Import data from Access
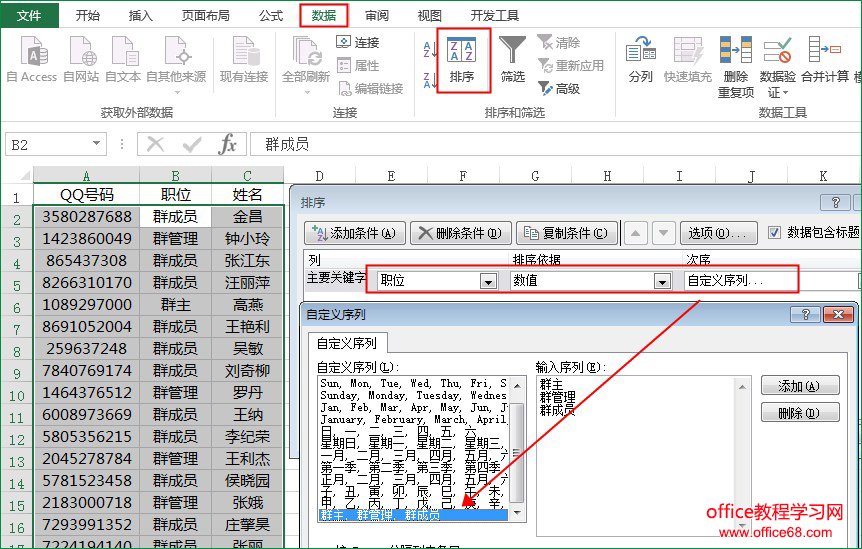The height and width of the screenshot is (549, 862). click(31, 59)
